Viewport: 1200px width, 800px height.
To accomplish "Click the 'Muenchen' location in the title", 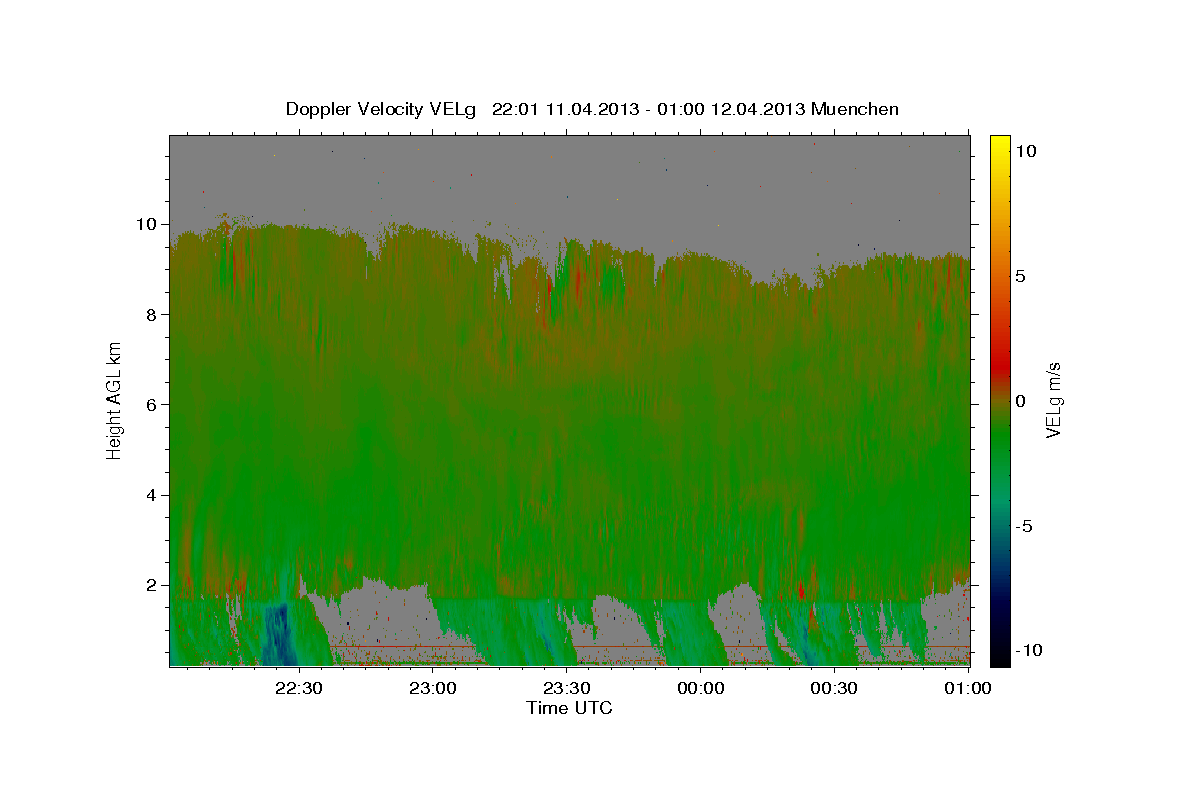I will 855,109.
